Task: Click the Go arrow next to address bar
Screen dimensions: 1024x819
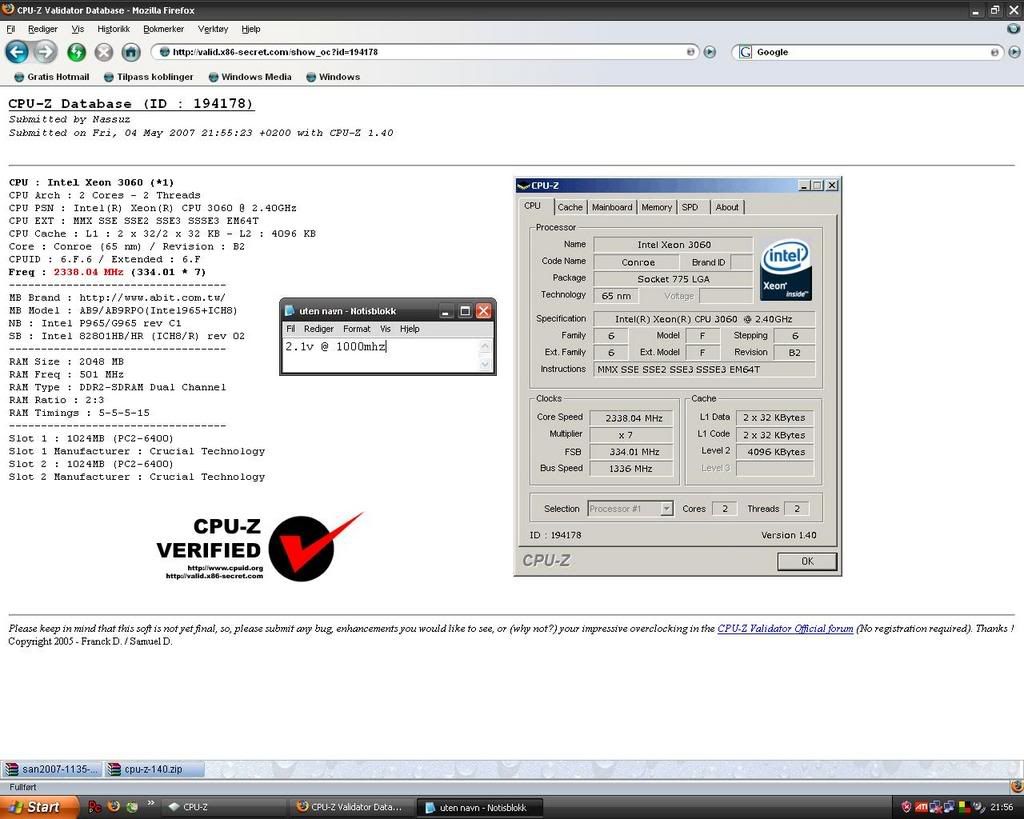Action: pyautogui.click(x=710, y=52)
